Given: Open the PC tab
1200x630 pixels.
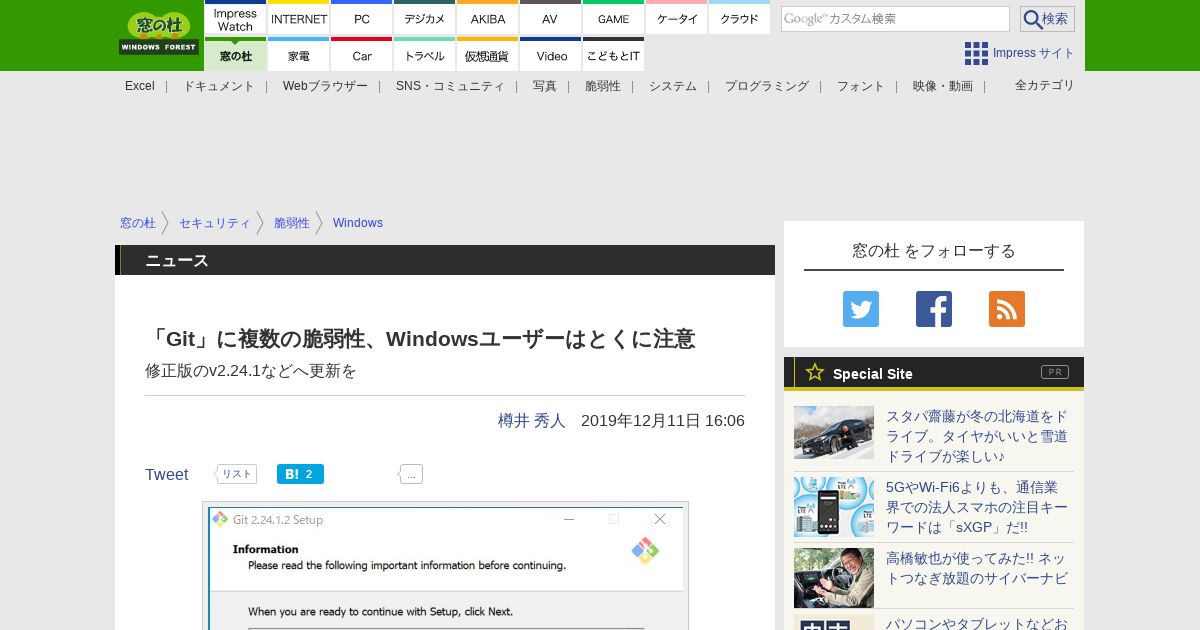Looking at the screenshot, I should coord(361,19).
